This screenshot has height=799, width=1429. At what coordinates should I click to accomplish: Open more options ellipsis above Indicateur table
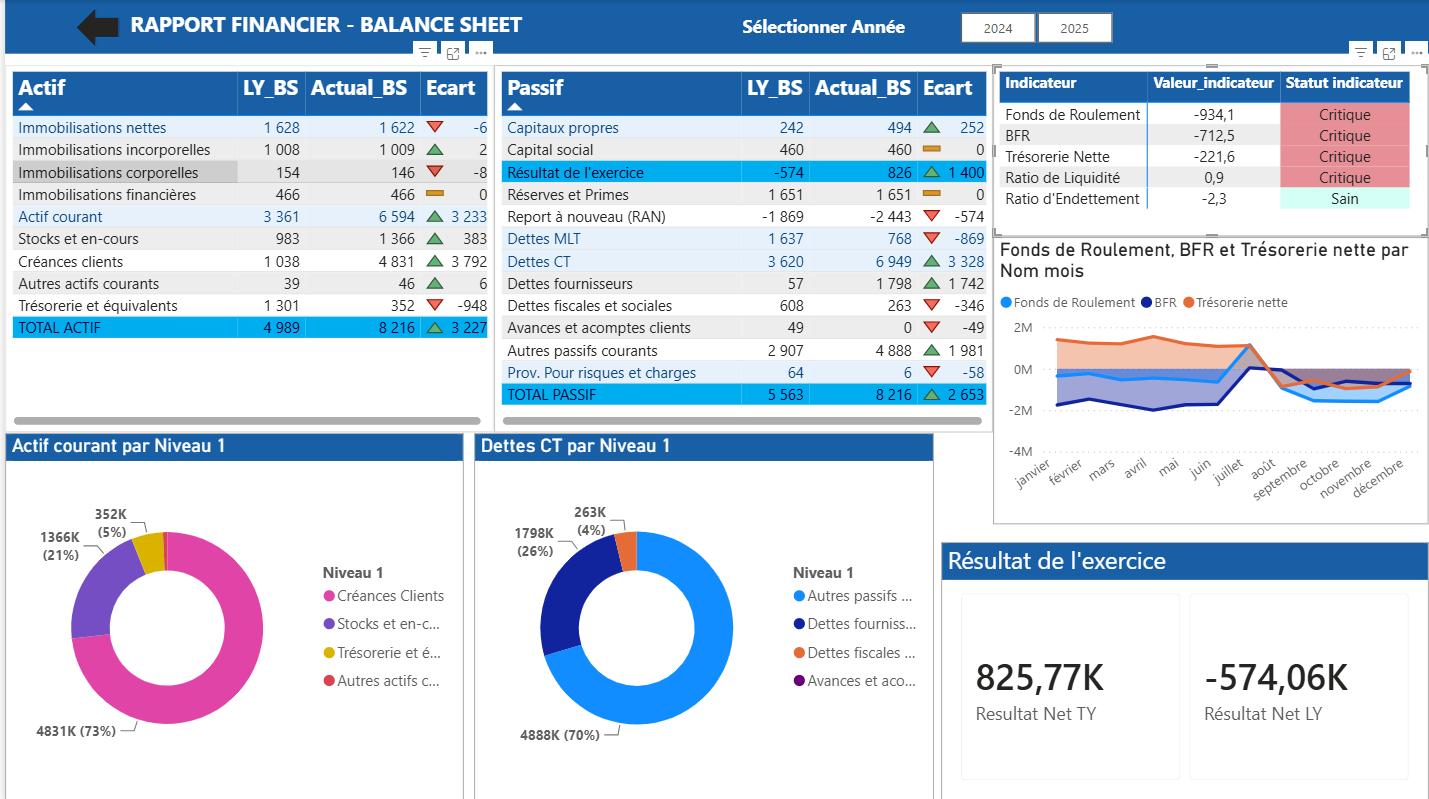point(1416,51)
